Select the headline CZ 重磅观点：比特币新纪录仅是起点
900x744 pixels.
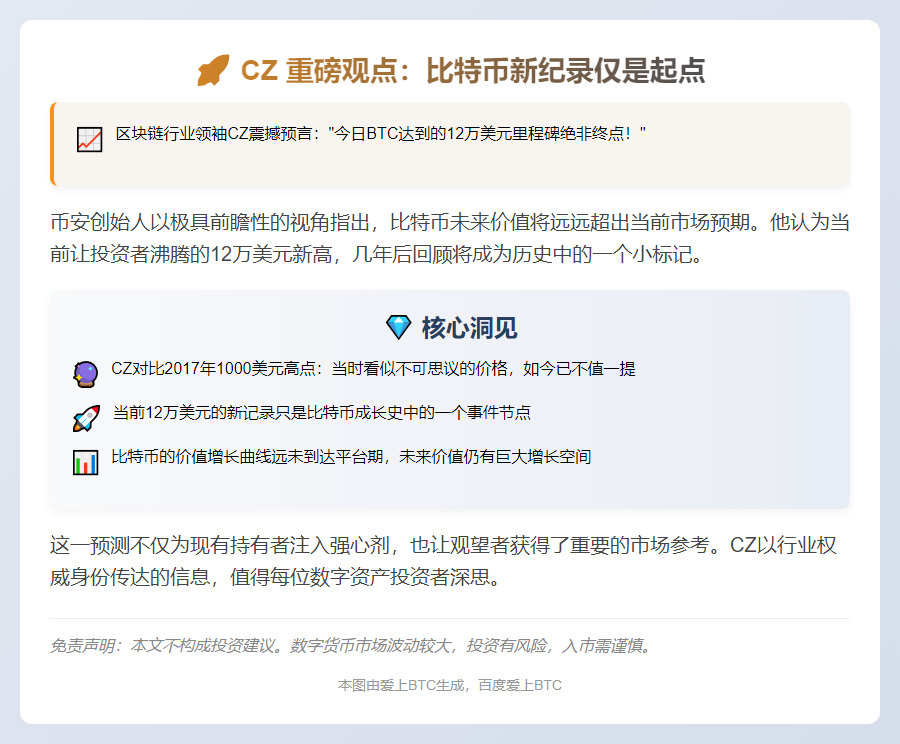click(473, 71)
